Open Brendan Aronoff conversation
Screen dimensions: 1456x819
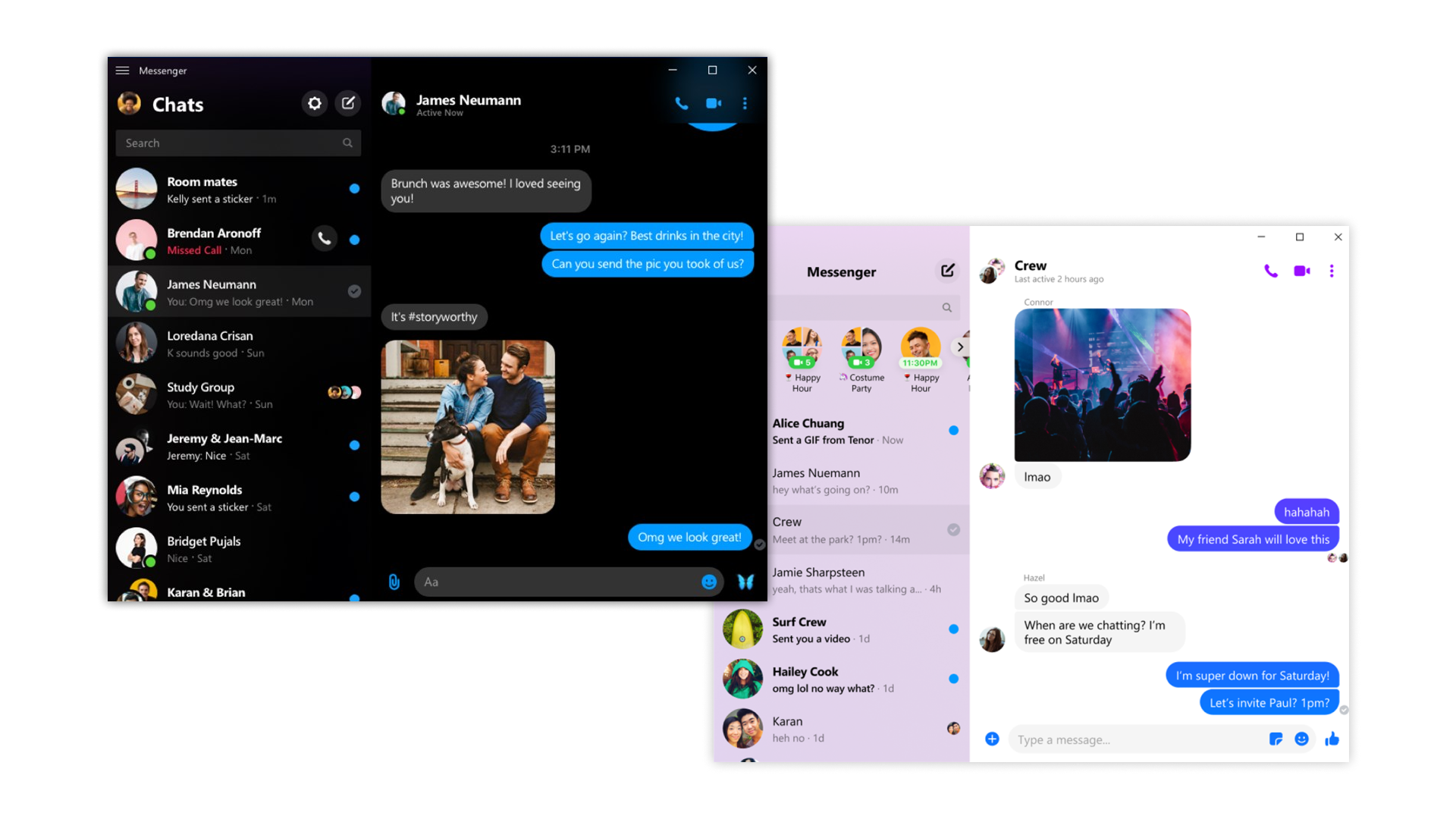click(240, 240)
